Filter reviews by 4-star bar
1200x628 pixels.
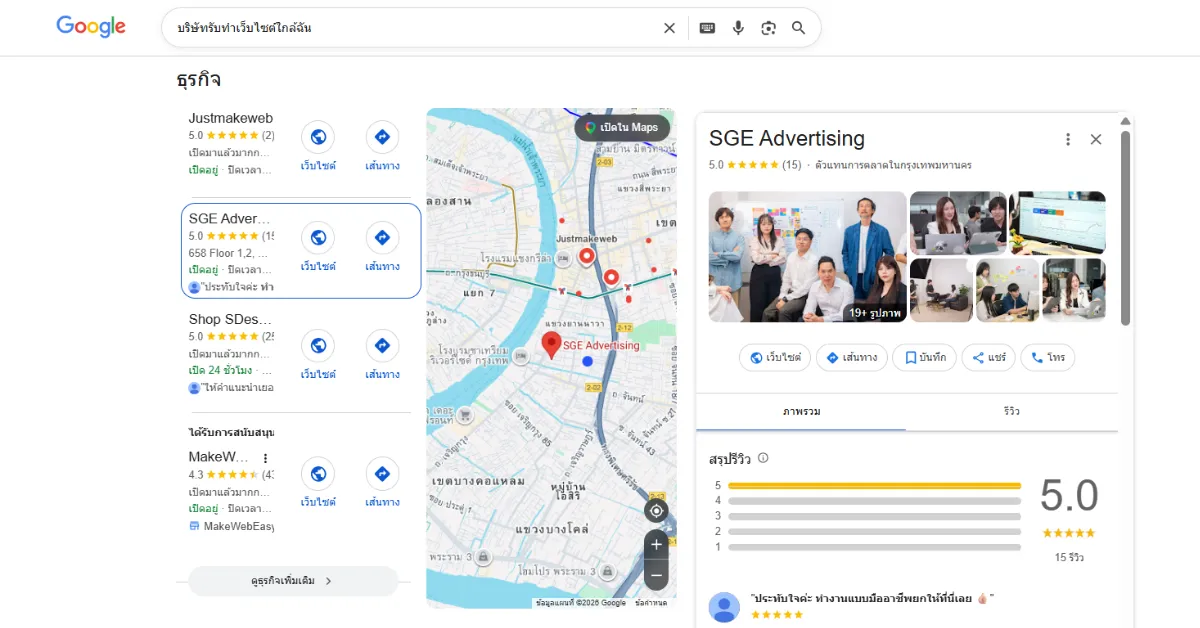point(874,501)
